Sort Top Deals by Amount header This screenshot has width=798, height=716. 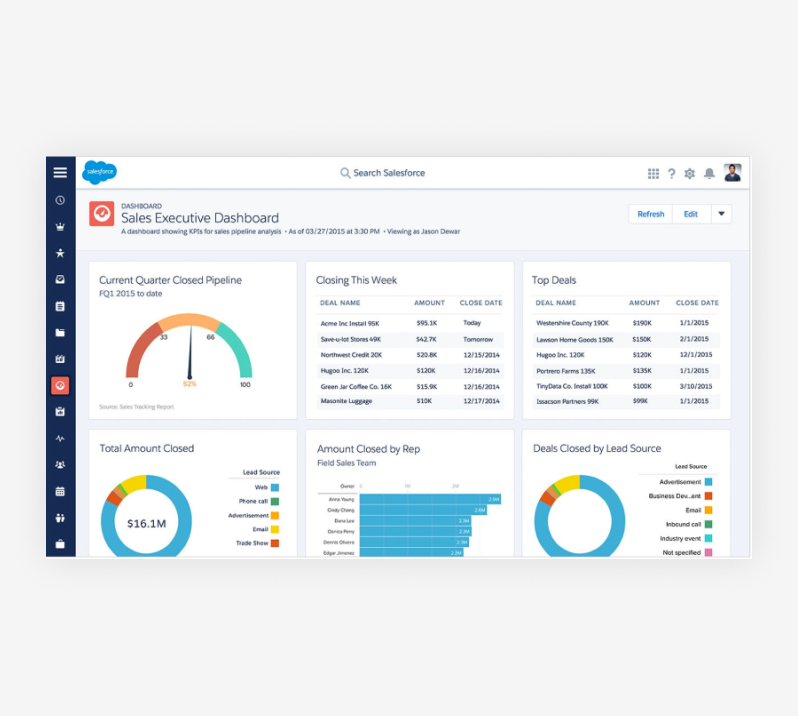[x=644, y=303]
